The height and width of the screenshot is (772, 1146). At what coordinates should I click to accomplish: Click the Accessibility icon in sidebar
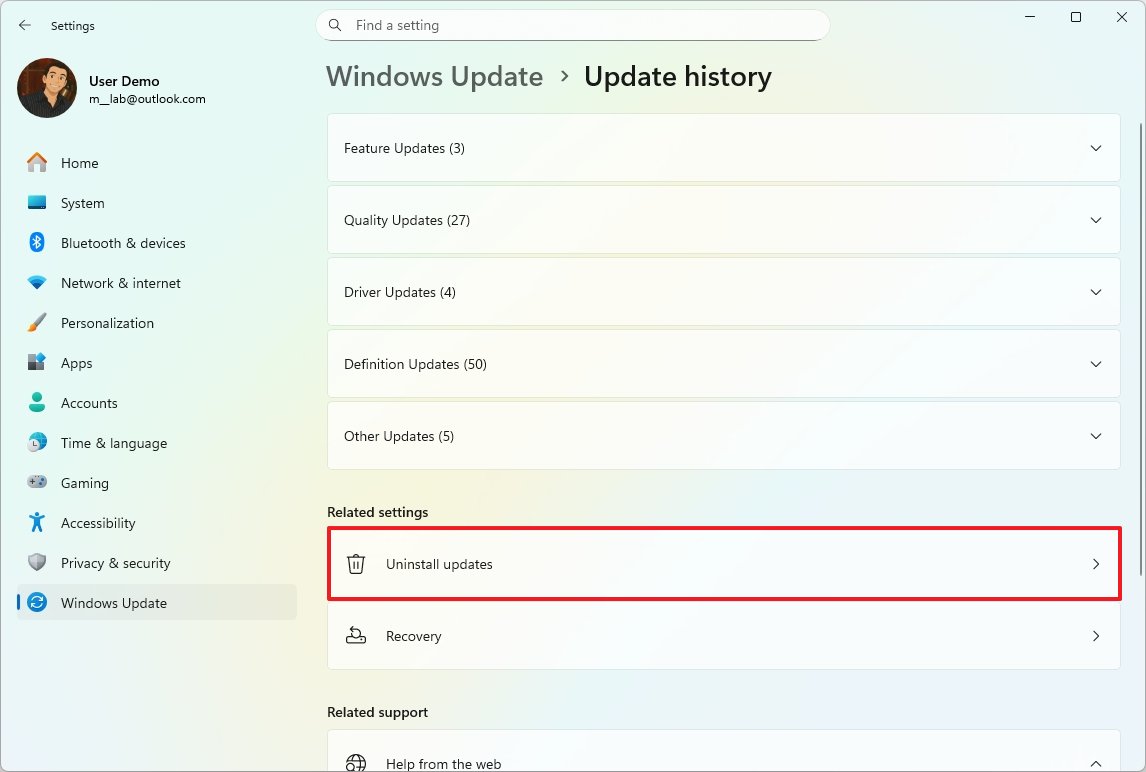pyautogui.click(x=38, y=523)
